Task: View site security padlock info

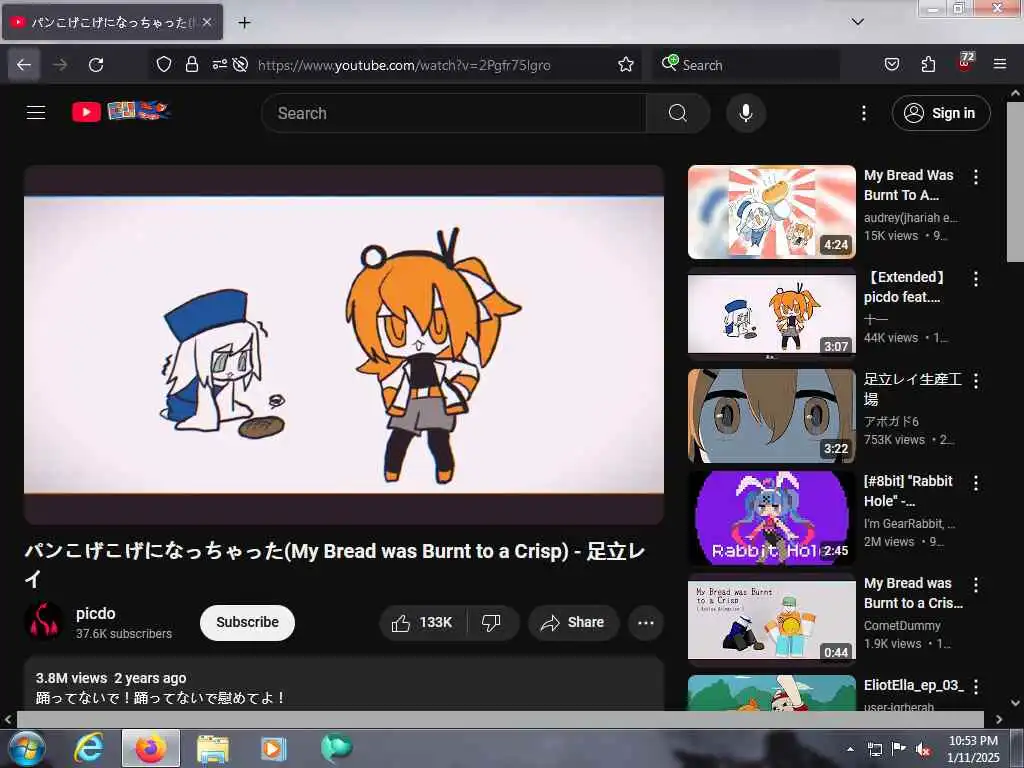Action: tap(191, 65)
